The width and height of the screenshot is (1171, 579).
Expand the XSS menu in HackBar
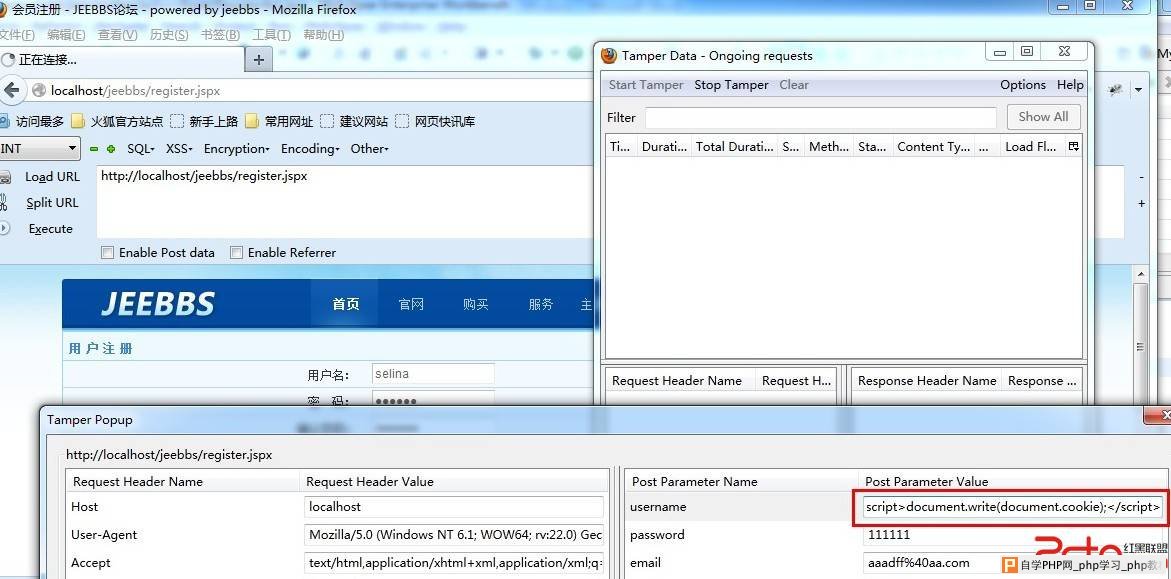(x=179, y=149)
